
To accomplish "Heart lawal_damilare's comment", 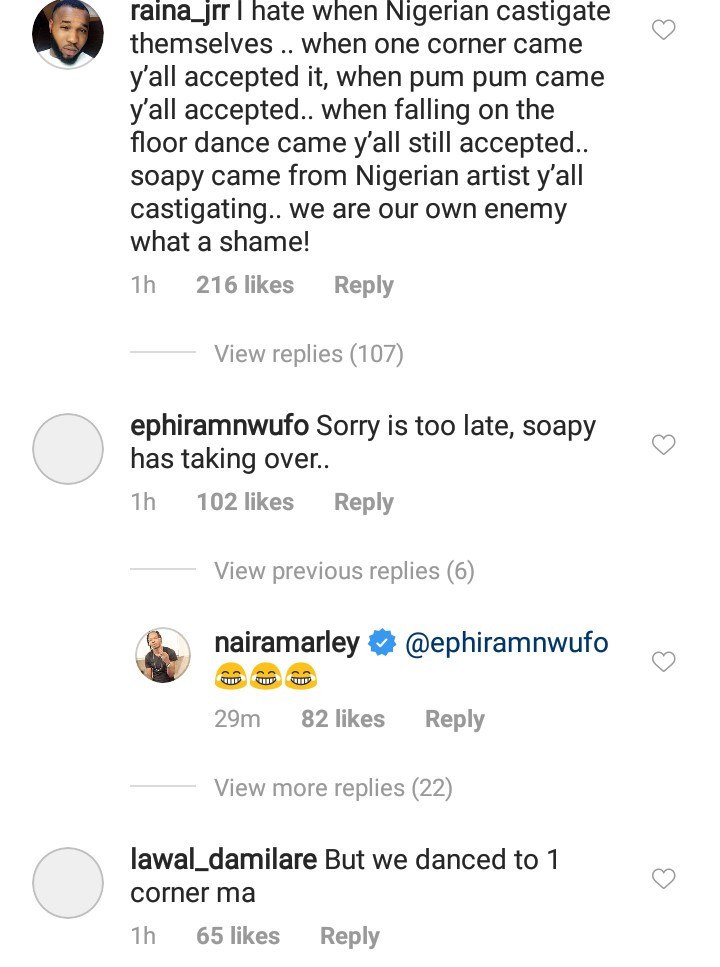I will pos(663,878).
